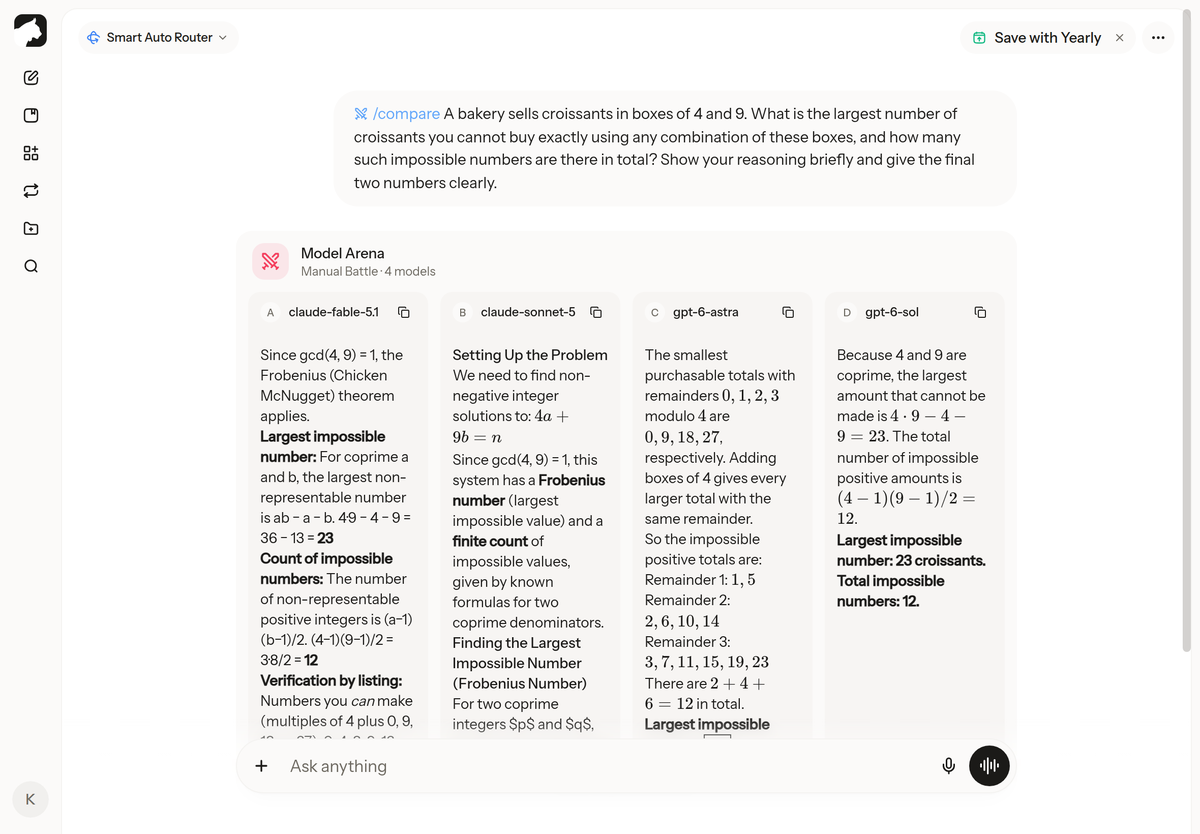Image resolution: width=1200 pixels, height=834 pixels.
Task: Copy claude-sonnet-5 response
Action: (x=596, y=312)
